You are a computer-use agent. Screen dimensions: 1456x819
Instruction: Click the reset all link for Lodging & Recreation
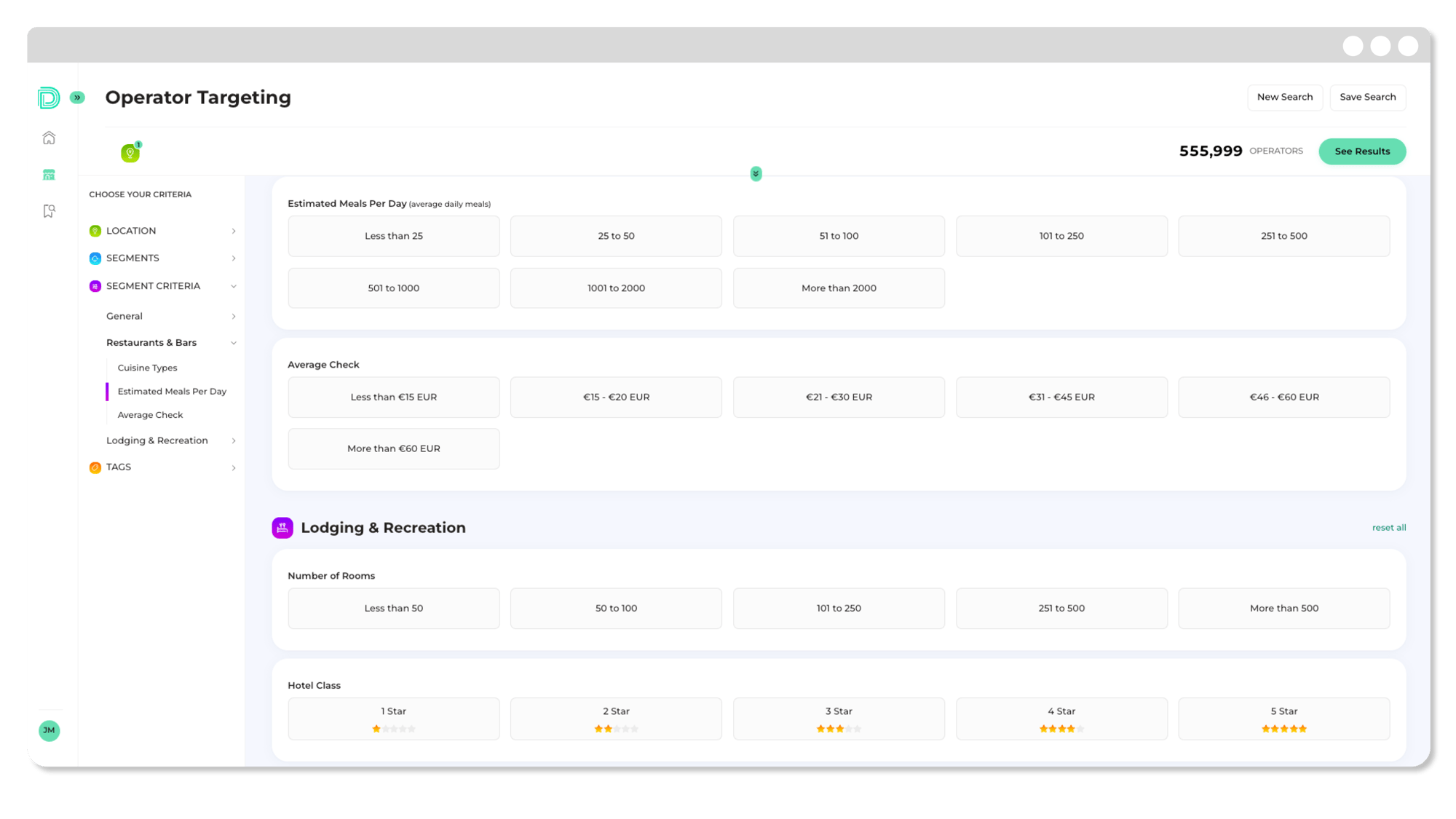pyautogui.click(x=1388, y=527)
